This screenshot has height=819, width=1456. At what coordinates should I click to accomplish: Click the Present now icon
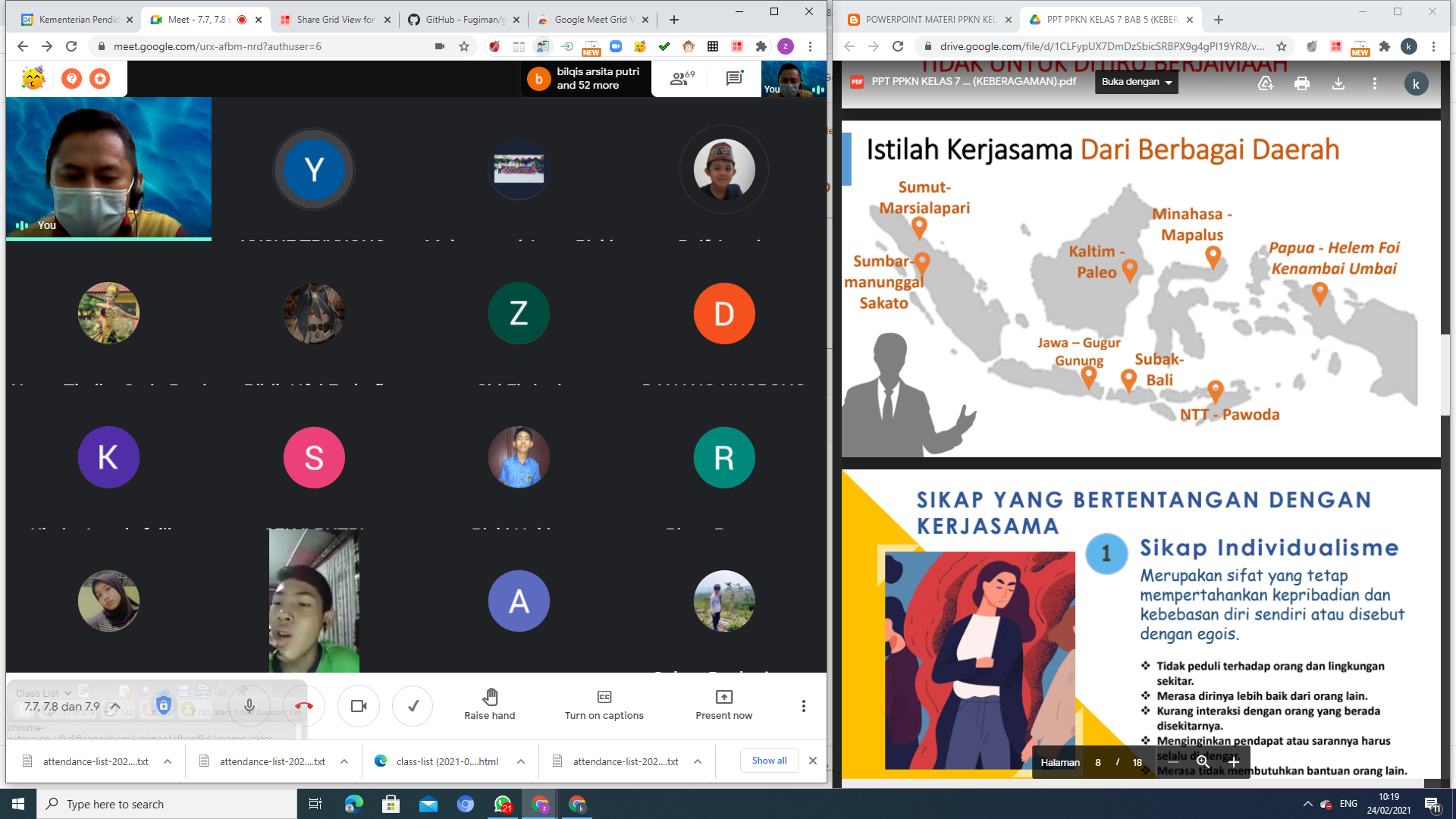click(x=723, y=696)
